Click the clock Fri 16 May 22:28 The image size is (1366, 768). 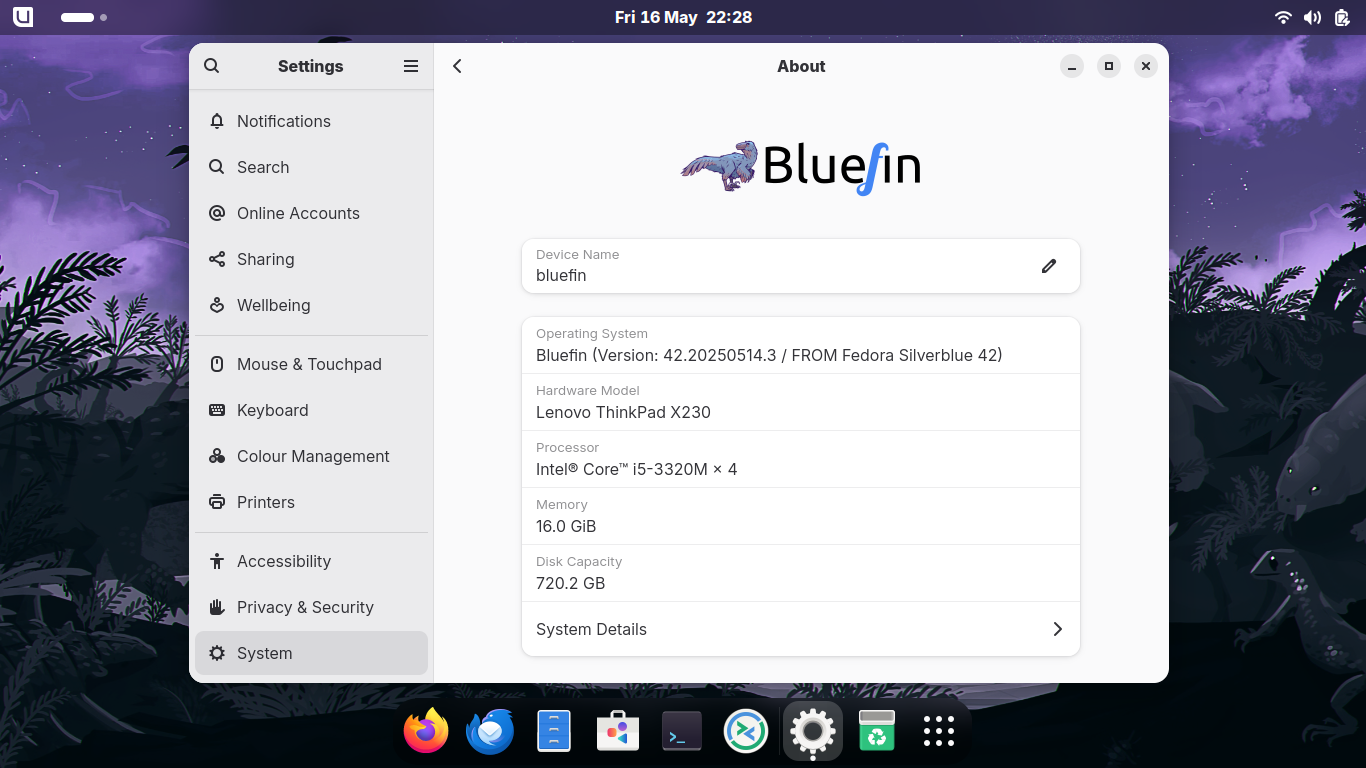683,17
